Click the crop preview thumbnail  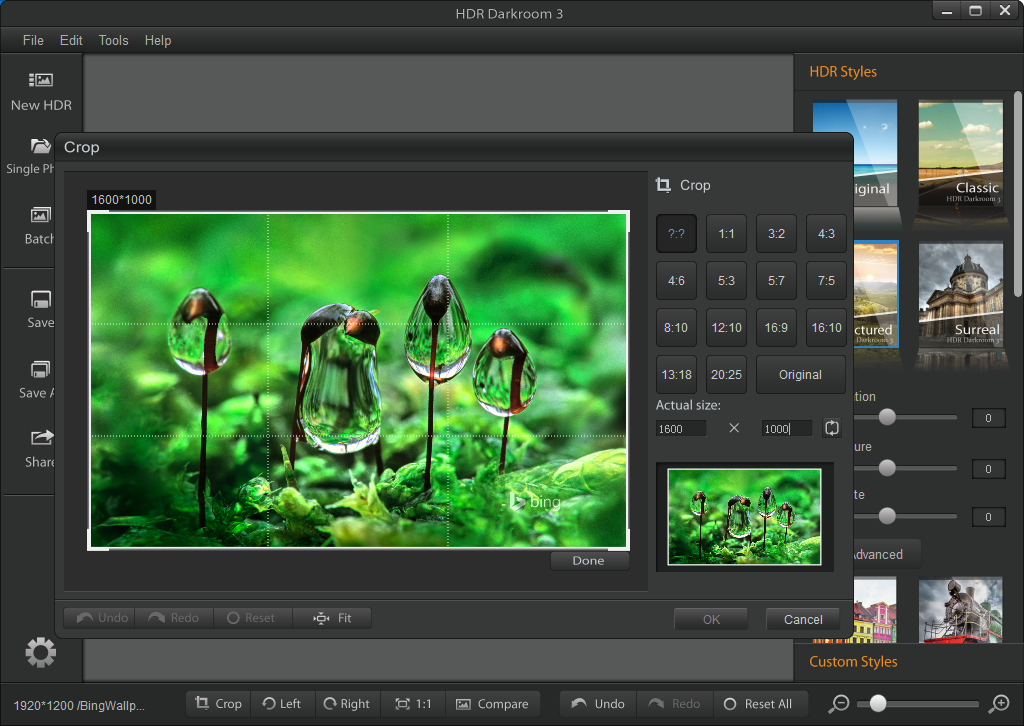744,517
